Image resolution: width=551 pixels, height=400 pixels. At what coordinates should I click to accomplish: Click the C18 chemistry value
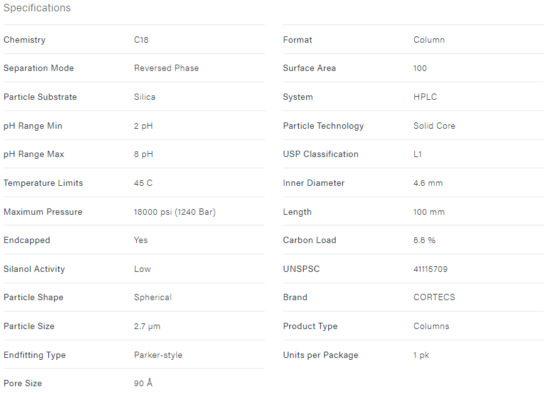(x=141, y=40)
